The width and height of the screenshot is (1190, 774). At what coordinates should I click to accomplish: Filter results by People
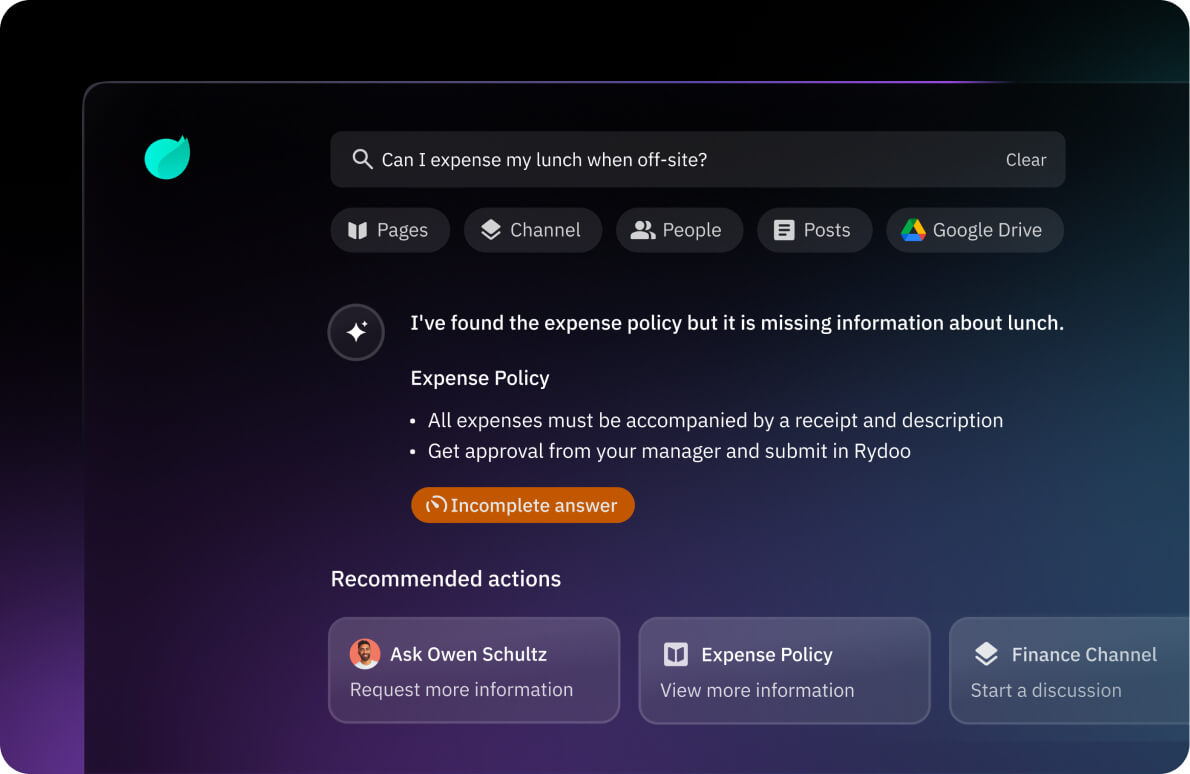[691, 230]
